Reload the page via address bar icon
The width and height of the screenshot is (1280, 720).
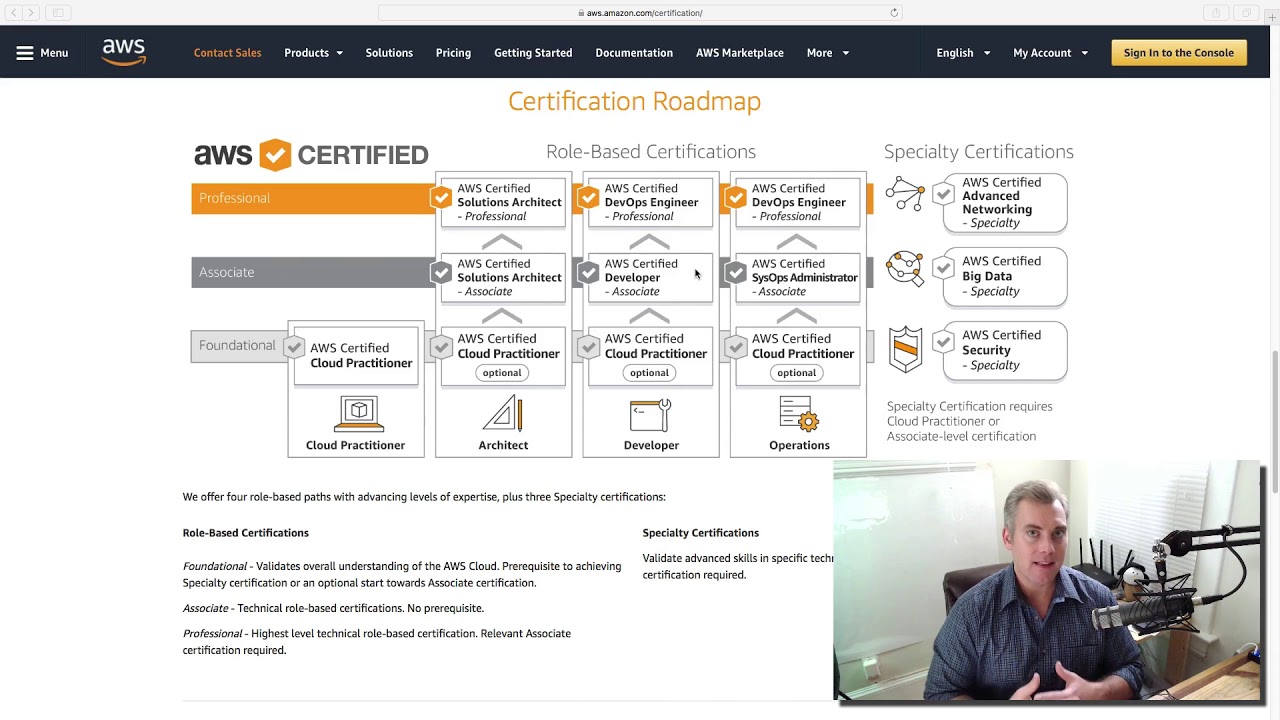894,13
